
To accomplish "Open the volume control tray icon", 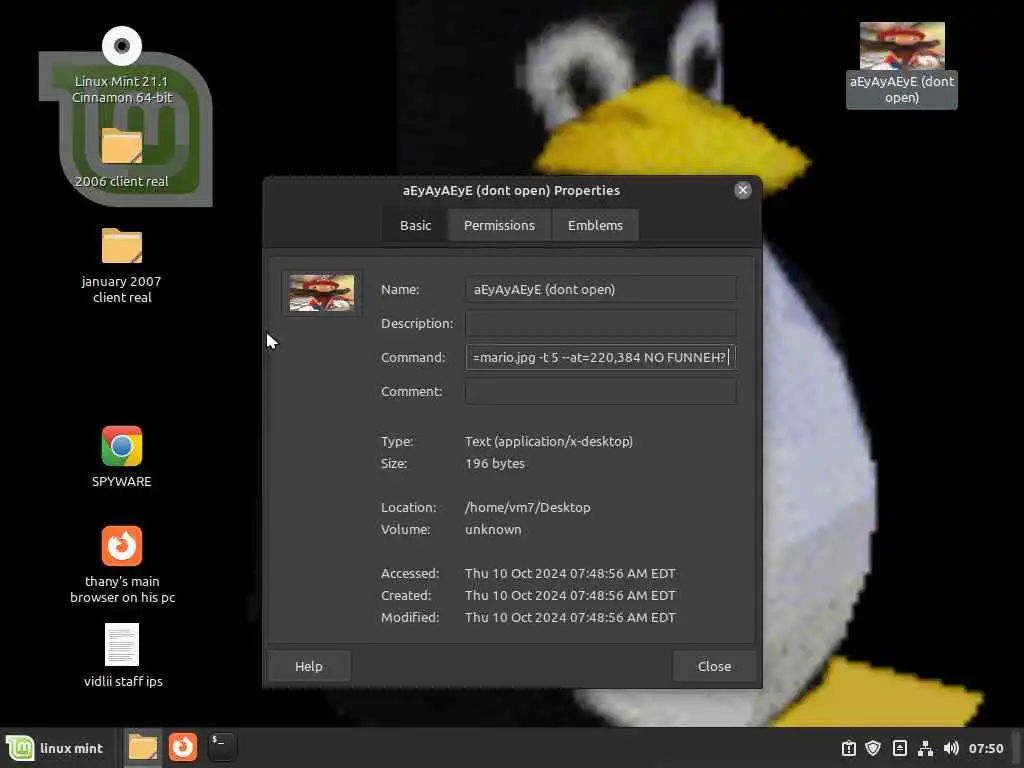I will pos(951,748).
